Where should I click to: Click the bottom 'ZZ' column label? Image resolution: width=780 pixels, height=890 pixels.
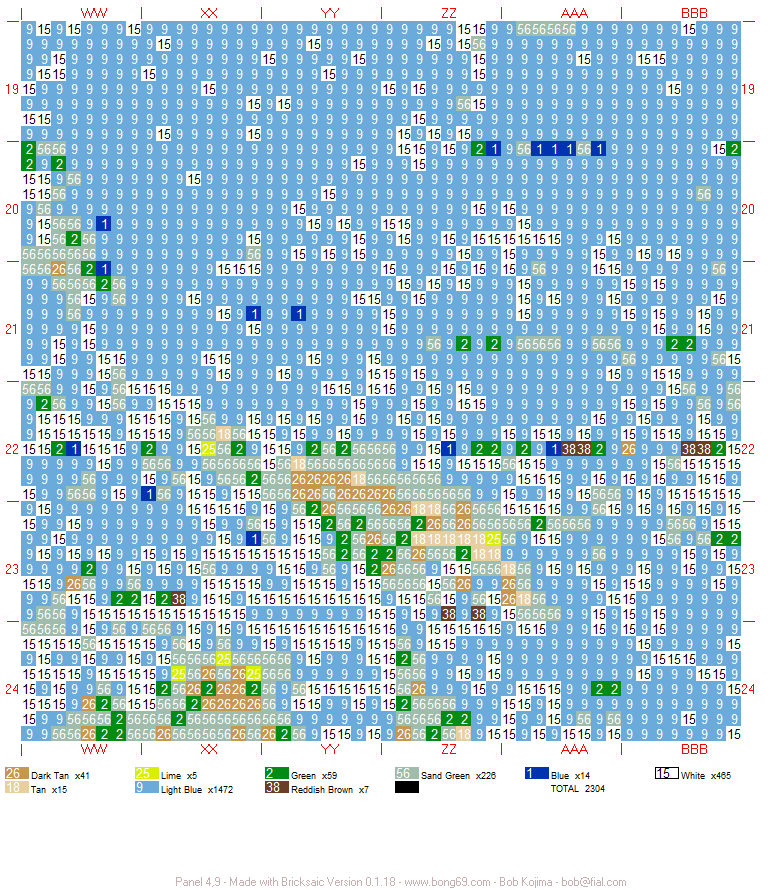tap(448, 749)
